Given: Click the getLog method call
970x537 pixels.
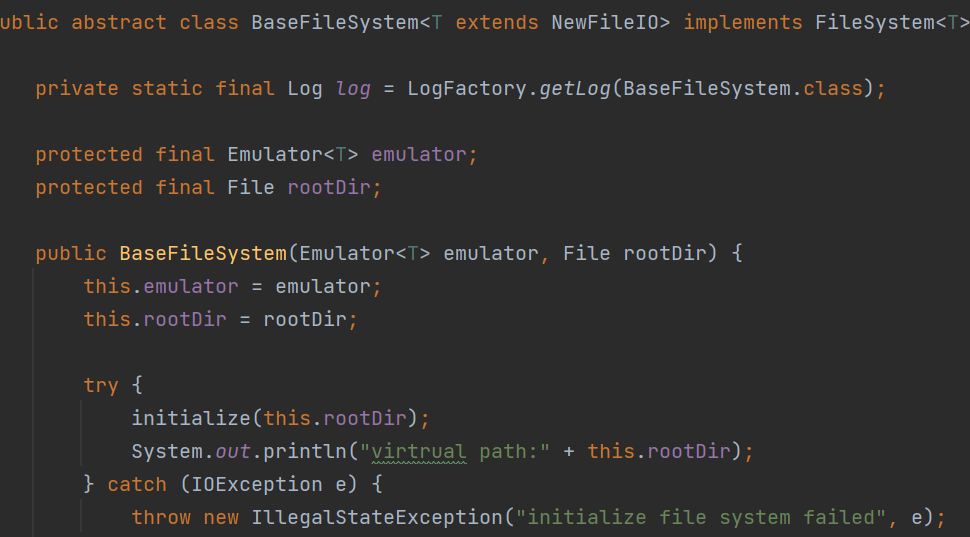Looking at the screenshot, I should (x=575, y=88).
